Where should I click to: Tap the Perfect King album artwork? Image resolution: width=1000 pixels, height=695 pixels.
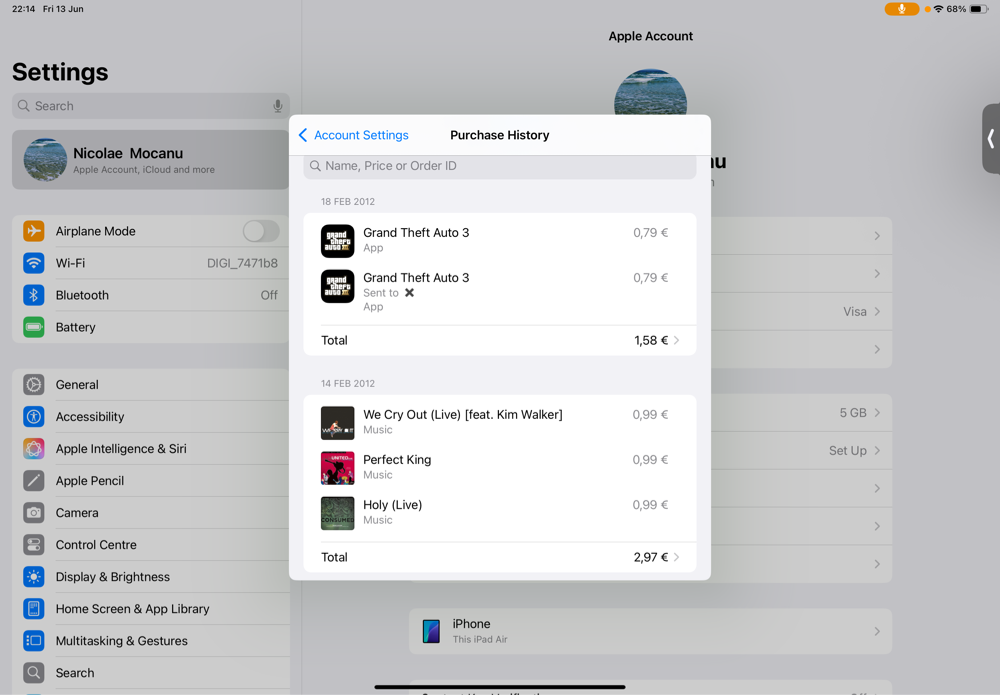coord(337,468)
